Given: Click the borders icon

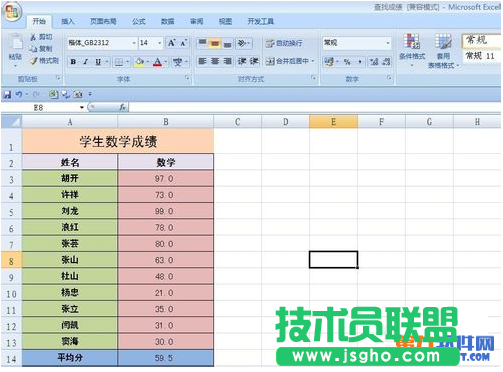Looking at the screenshot, I should pyautogui.click(x=119, y=62).
